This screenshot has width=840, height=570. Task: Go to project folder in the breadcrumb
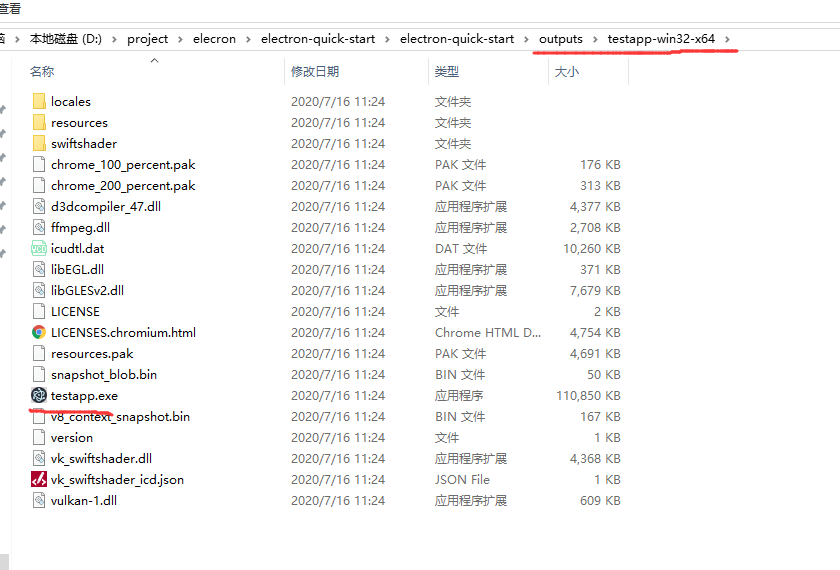(147, 39)
